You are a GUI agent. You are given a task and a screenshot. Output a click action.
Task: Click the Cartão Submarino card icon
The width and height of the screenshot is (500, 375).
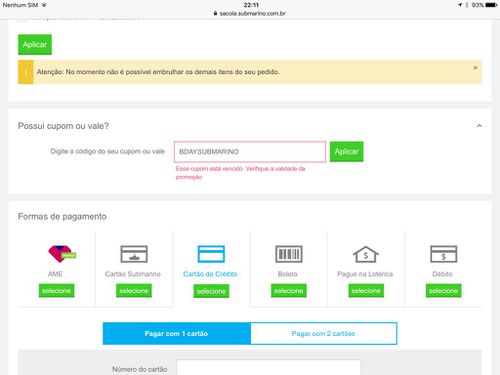(x=134, y=254)
